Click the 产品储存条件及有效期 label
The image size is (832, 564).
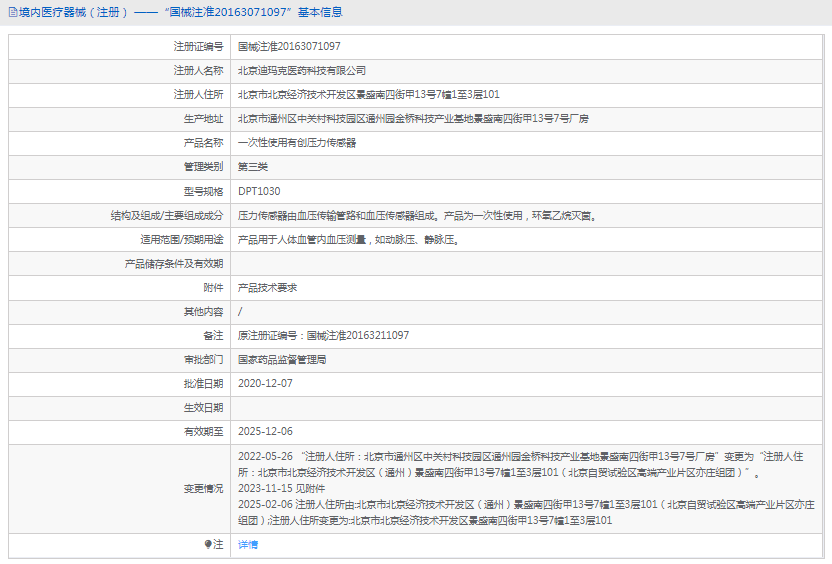pos(174,264)
